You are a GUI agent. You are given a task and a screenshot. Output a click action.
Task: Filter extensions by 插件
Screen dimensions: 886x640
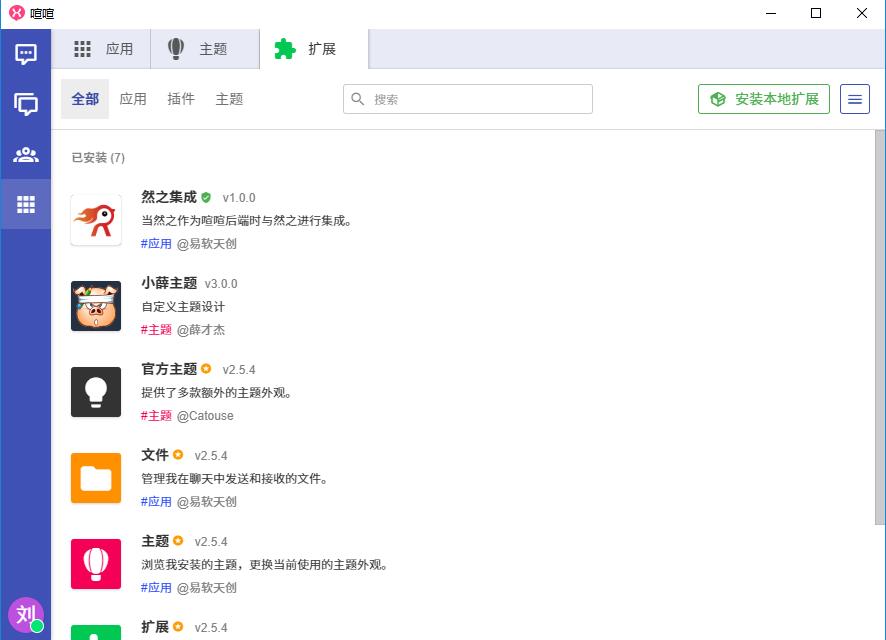point(181,99)
